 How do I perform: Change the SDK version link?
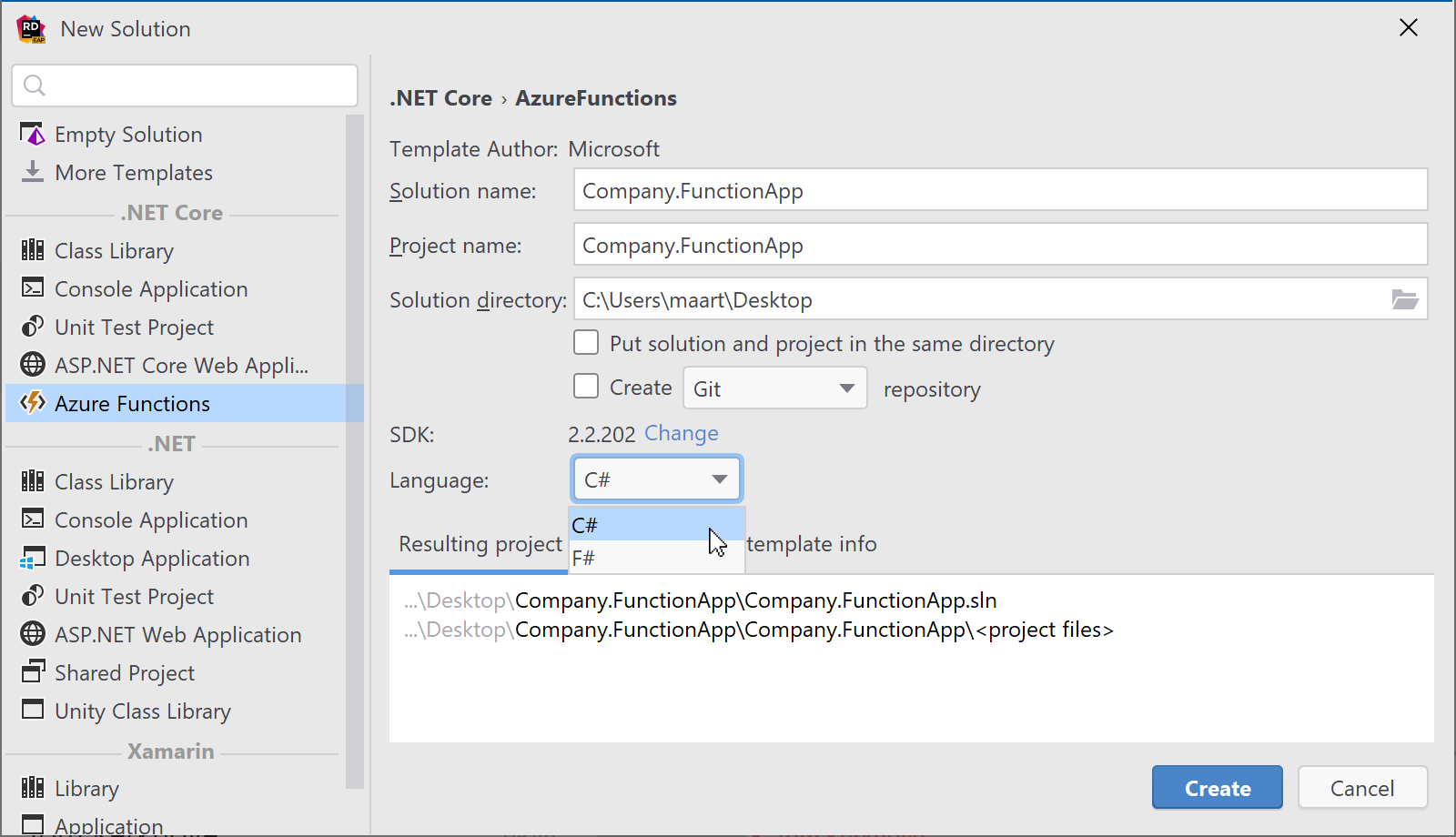(x=682, y=433)
